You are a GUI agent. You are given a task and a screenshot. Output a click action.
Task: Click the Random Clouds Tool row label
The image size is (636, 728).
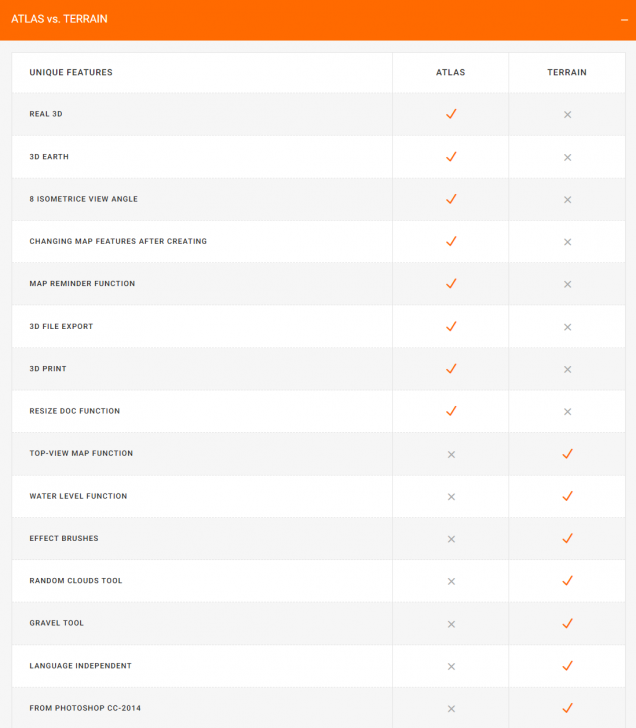click(x=76, y=581)
